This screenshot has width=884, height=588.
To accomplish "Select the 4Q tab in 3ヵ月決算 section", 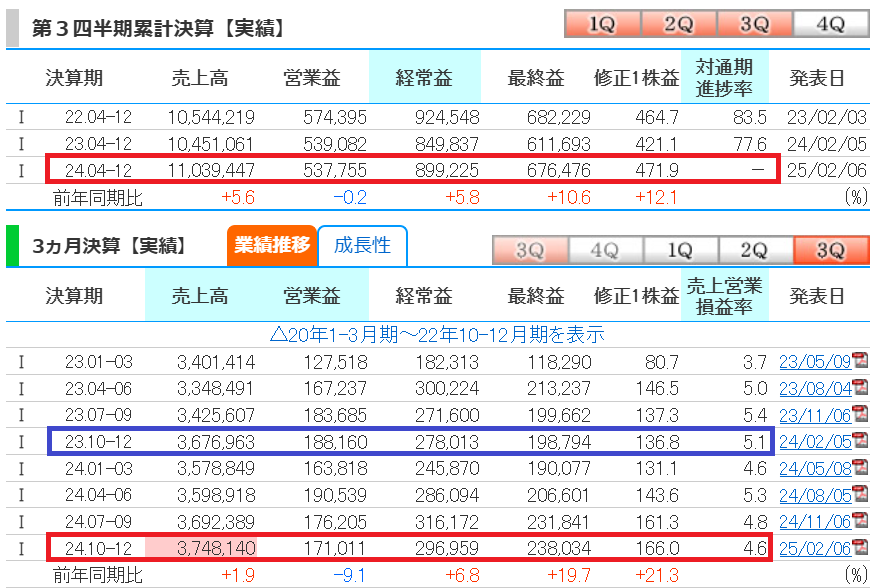I will [605, 250].
